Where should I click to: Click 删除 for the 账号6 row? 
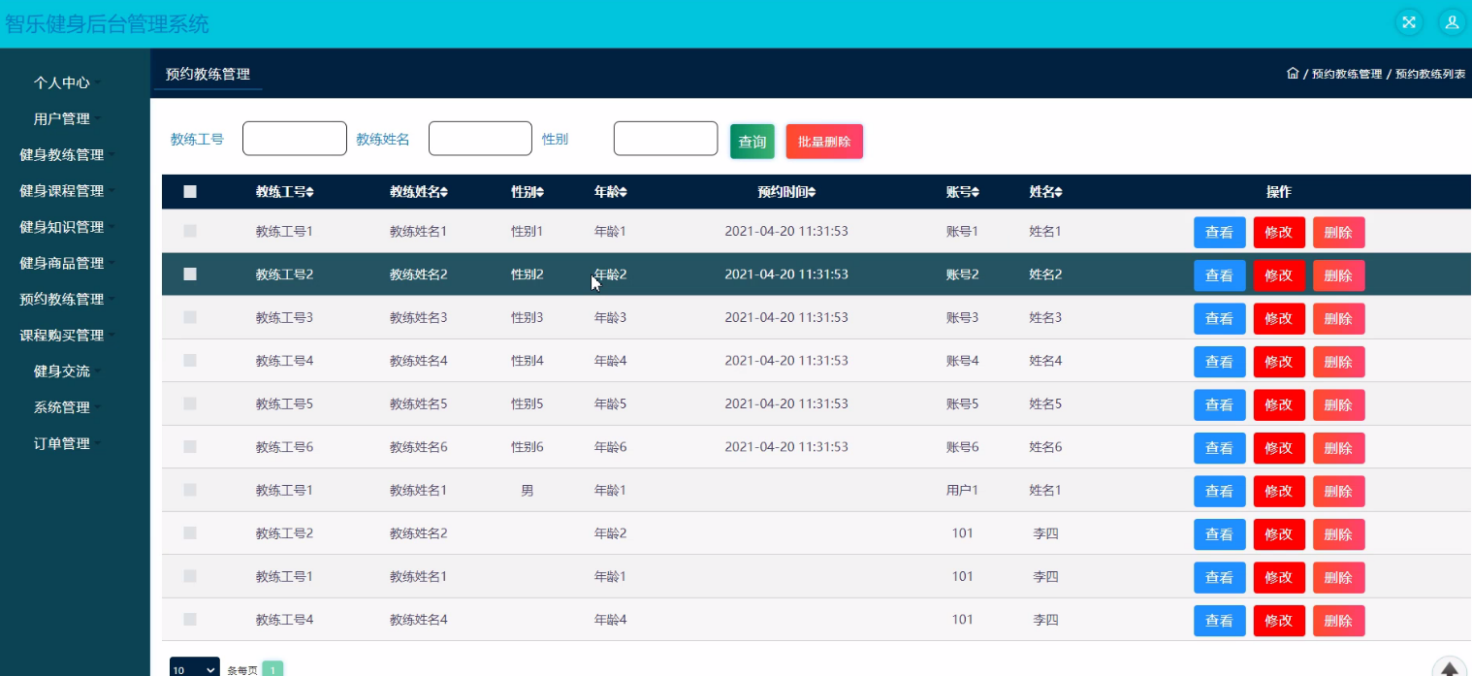(1338, 448)
